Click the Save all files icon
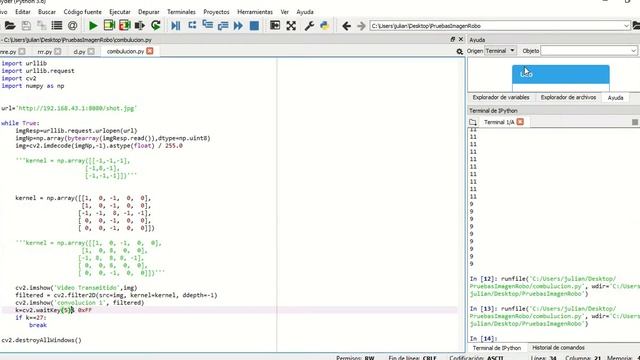This screenshot has height=360, width=640. click(41, 26)
